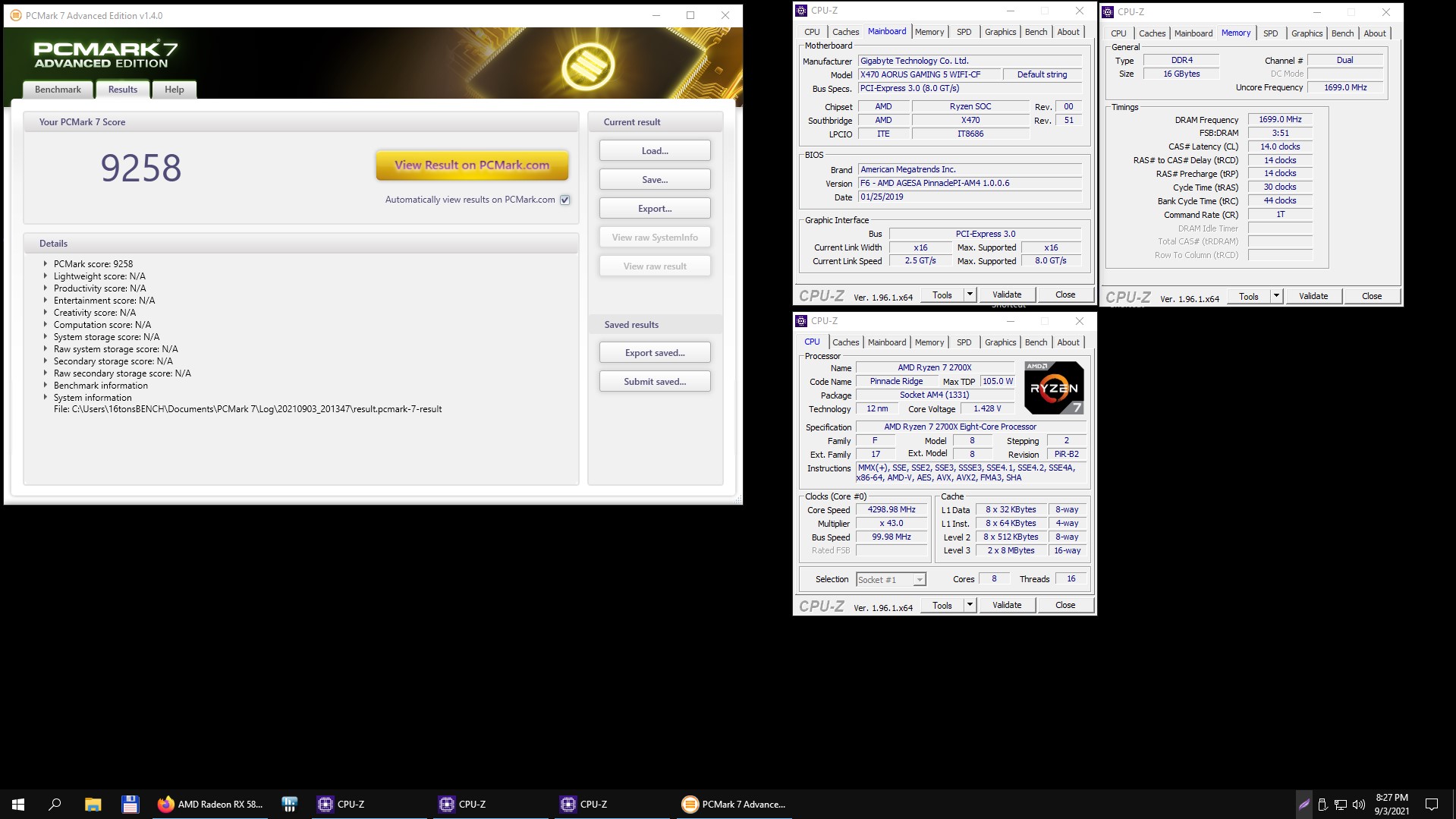Image resolution: width=1456 pixels, height=819 pixels.
Task: Click View Result on PCMark.com button
Action: point(472,165)
